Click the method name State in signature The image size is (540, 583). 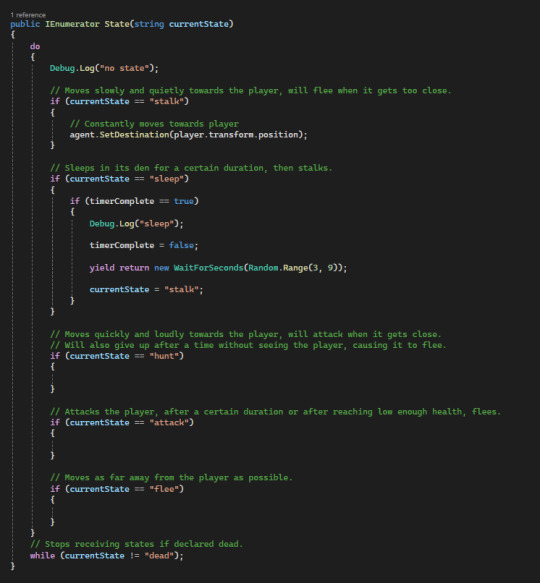coord(117,24)
